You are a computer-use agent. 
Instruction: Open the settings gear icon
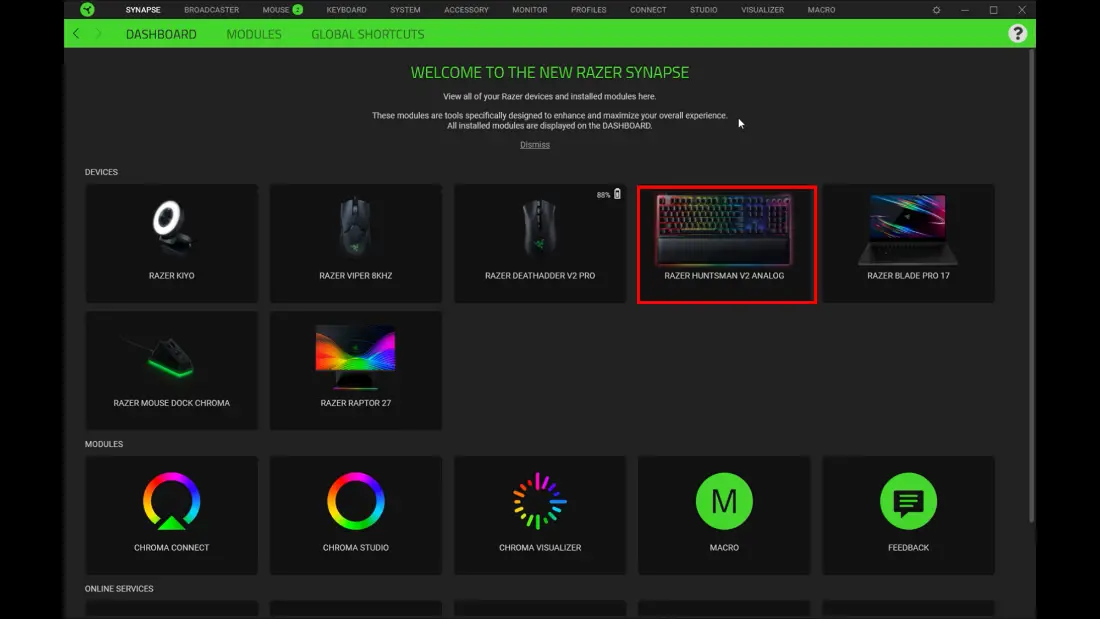point(936,10)
